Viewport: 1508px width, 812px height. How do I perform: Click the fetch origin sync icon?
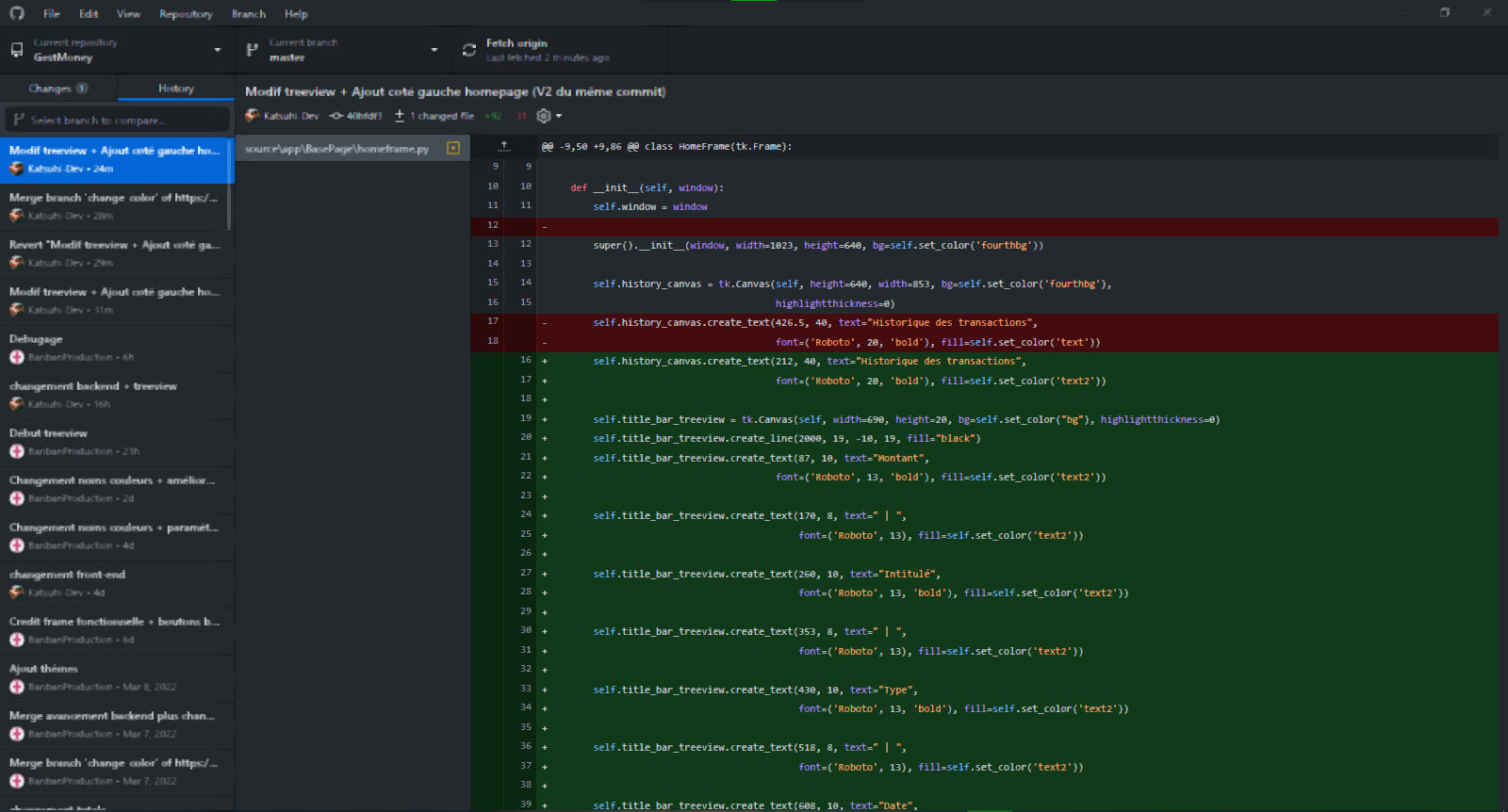coord(469,50)
